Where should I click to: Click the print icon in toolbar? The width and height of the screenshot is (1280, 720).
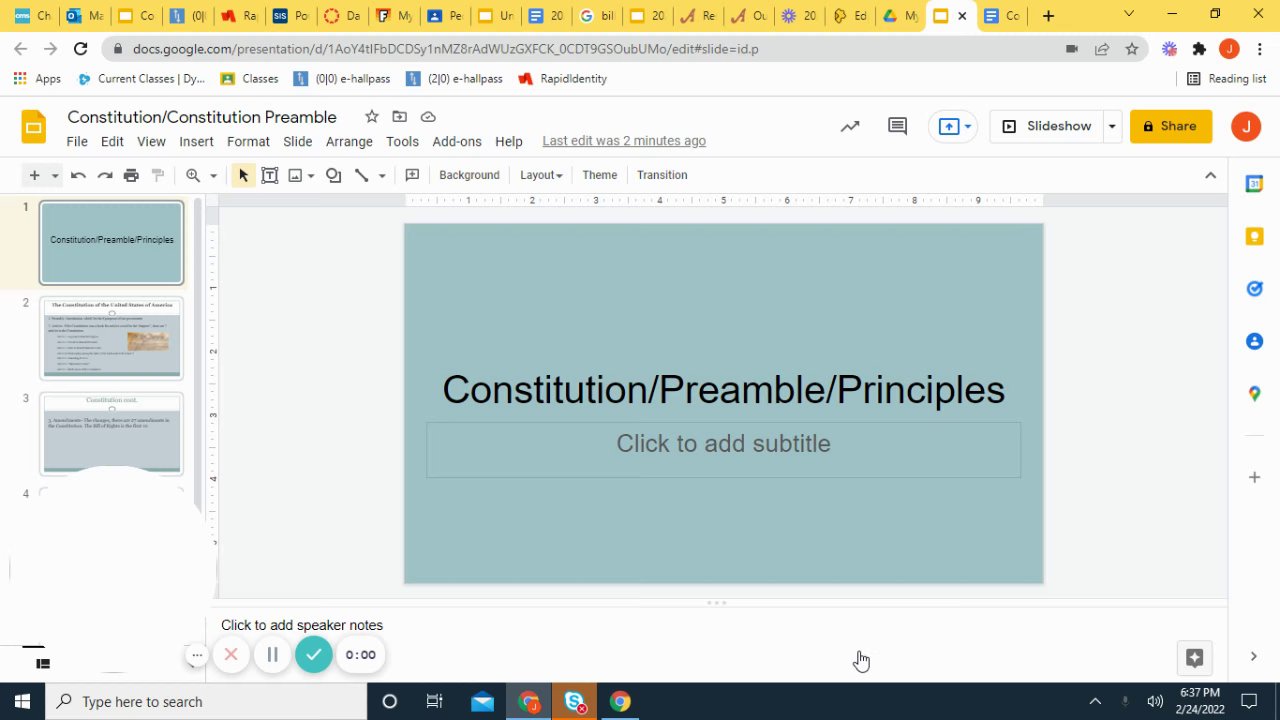coord(131,175)
